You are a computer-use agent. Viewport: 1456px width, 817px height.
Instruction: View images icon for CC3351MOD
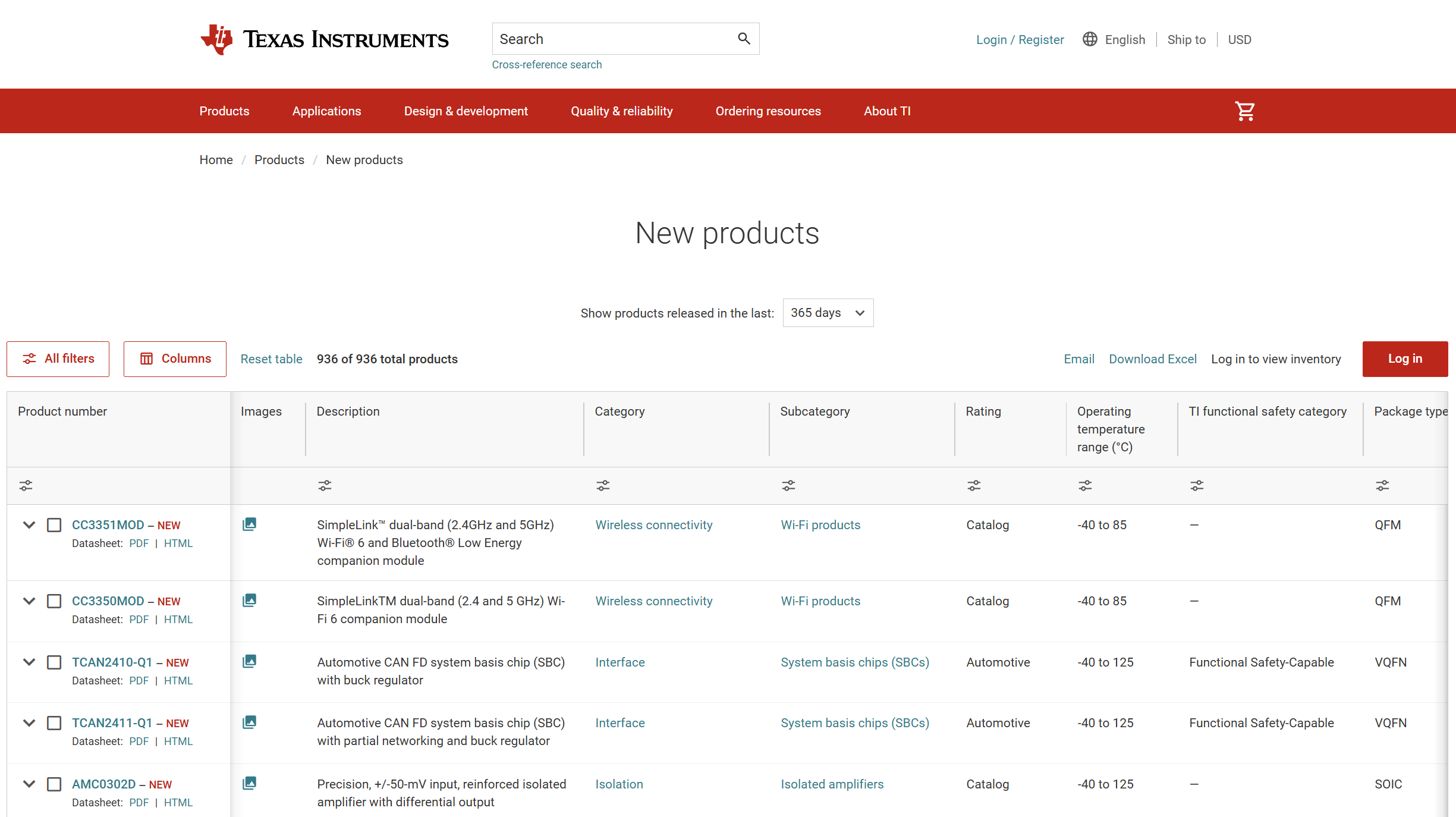250,524
